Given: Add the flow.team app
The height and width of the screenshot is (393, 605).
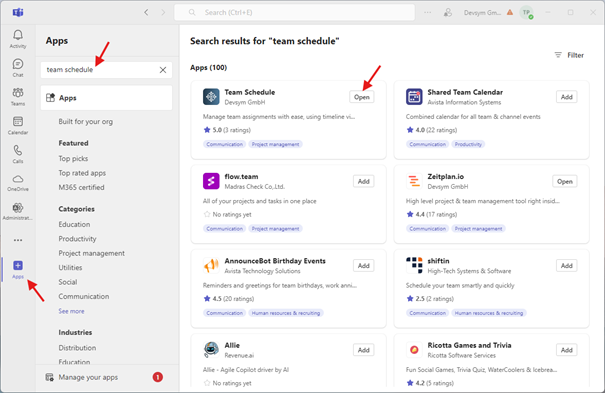Looking at the screenshot, I should pos(363,181).
